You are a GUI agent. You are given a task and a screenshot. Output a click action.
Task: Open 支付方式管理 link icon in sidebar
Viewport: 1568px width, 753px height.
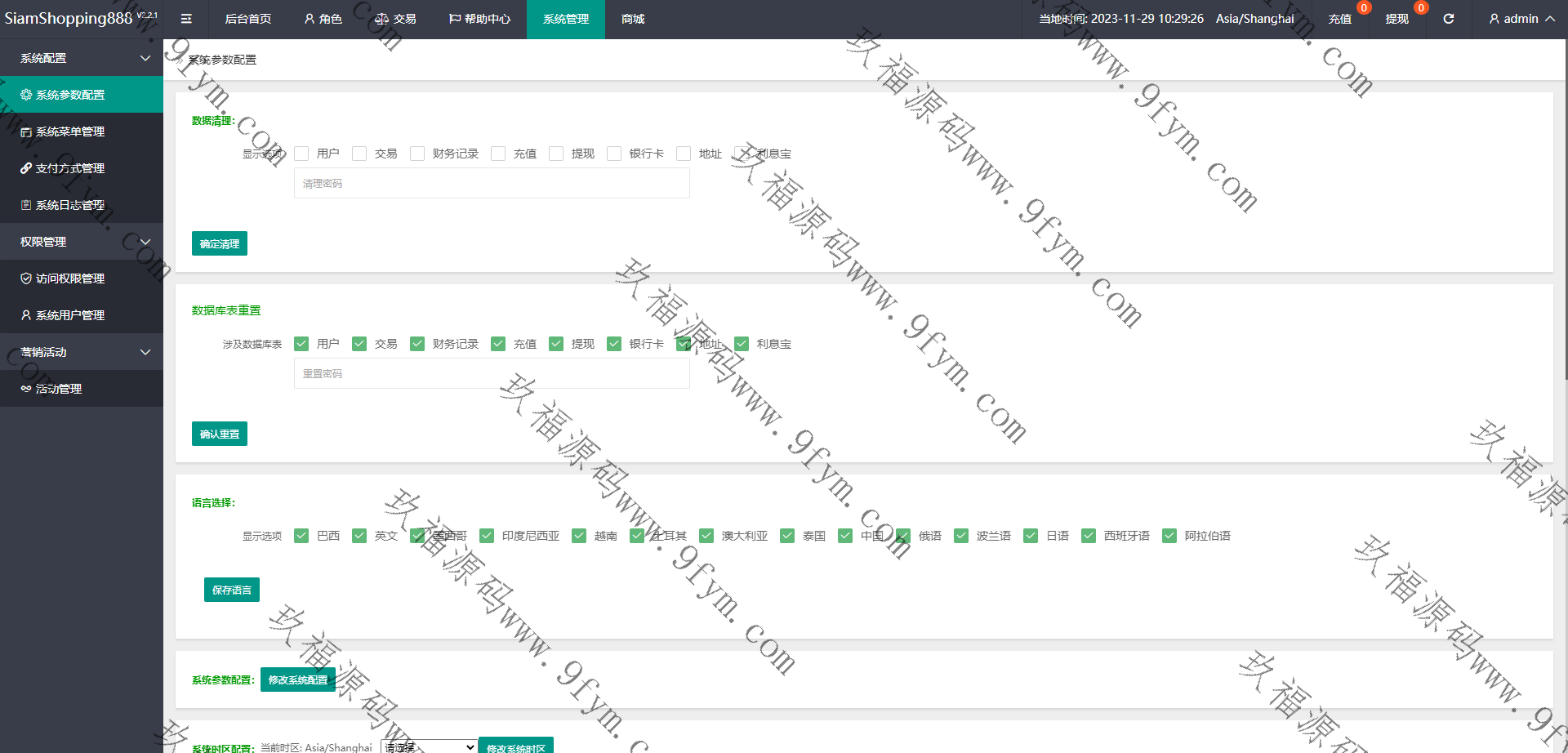click(x=26, y=168)
